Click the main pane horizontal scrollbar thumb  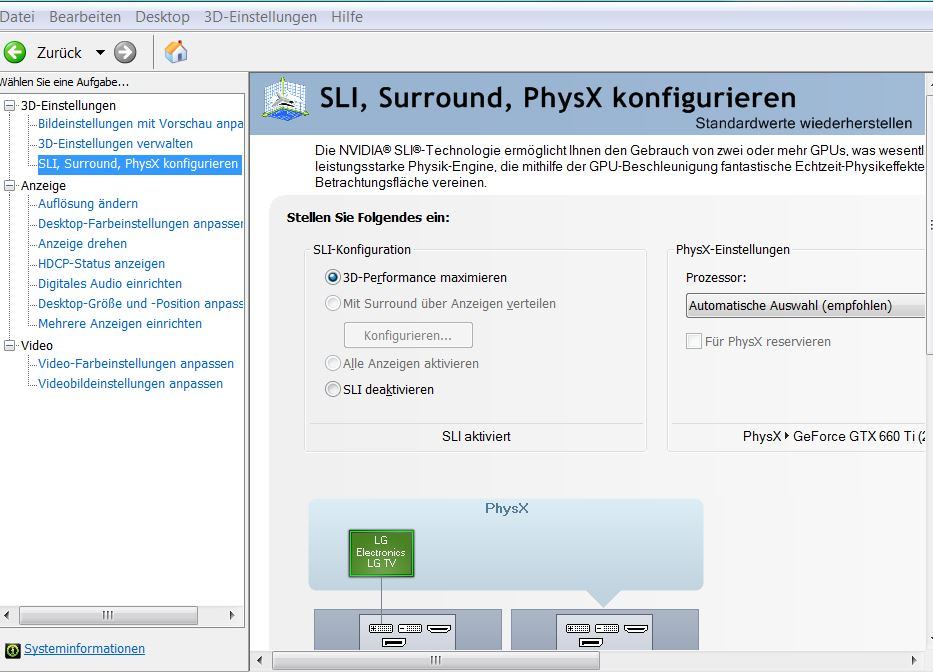coord(436,660)
